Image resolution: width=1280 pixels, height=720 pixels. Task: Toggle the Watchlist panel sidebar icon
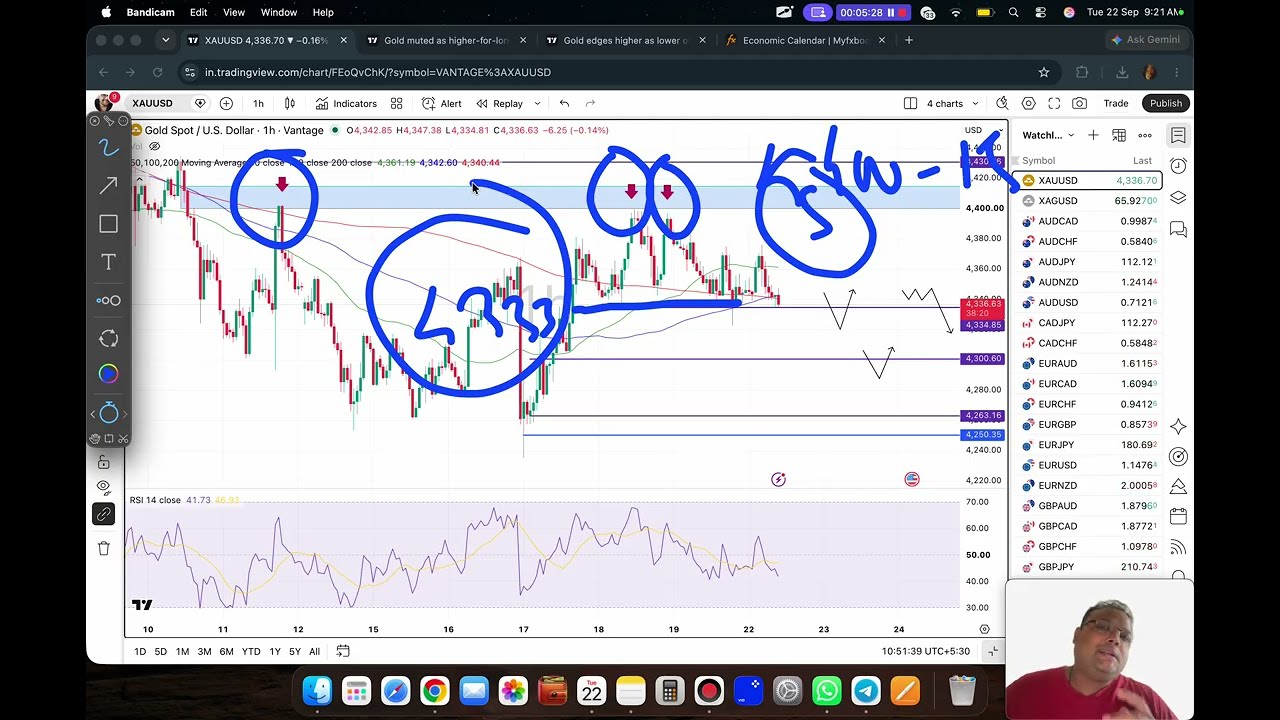pos(1178,135)
